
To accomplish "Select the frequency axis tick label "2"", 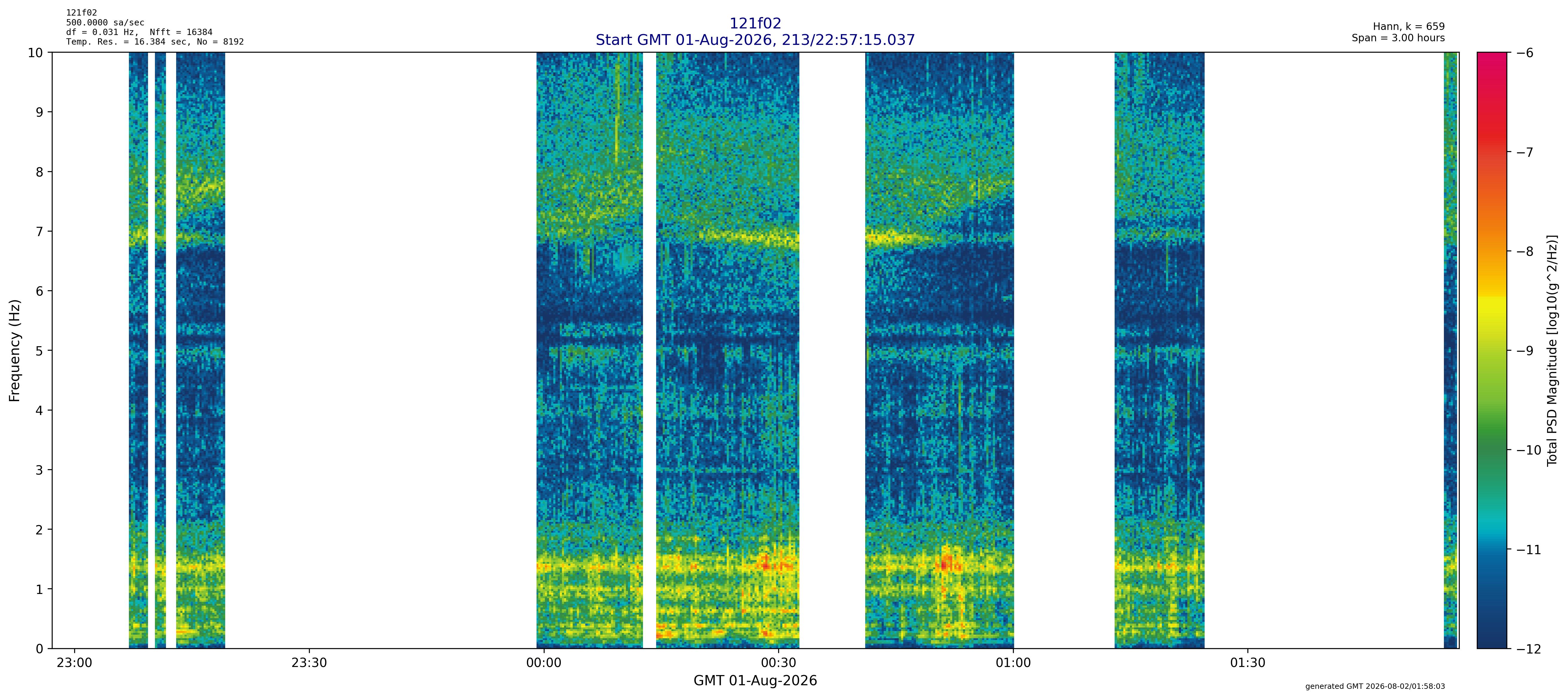I will (40, 530).
